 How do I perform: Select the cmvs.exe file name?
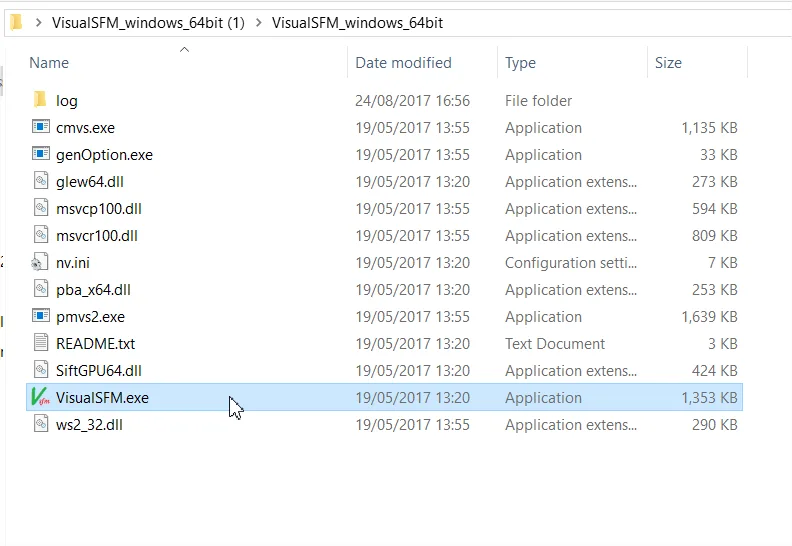coord(85,128)
